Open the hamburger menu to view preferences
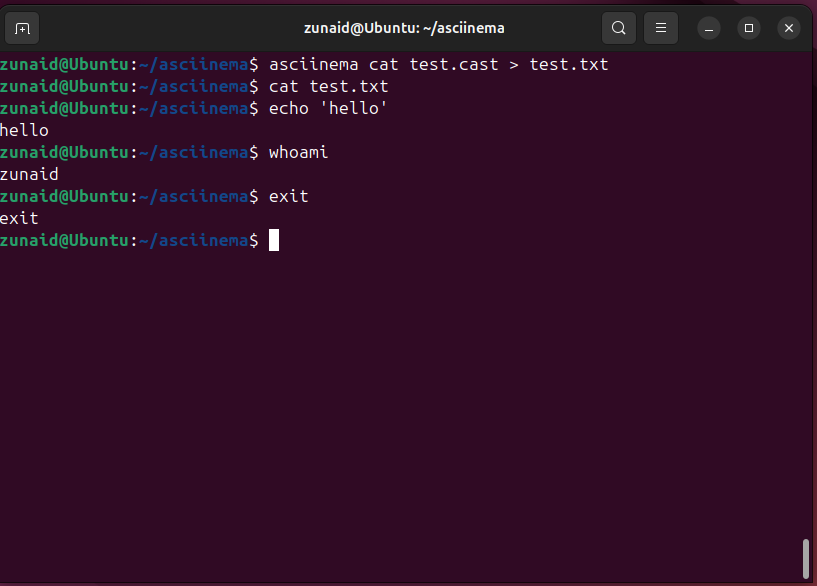Image resolution: width=817 pixels, height=586 pixels. pos(660,28)
